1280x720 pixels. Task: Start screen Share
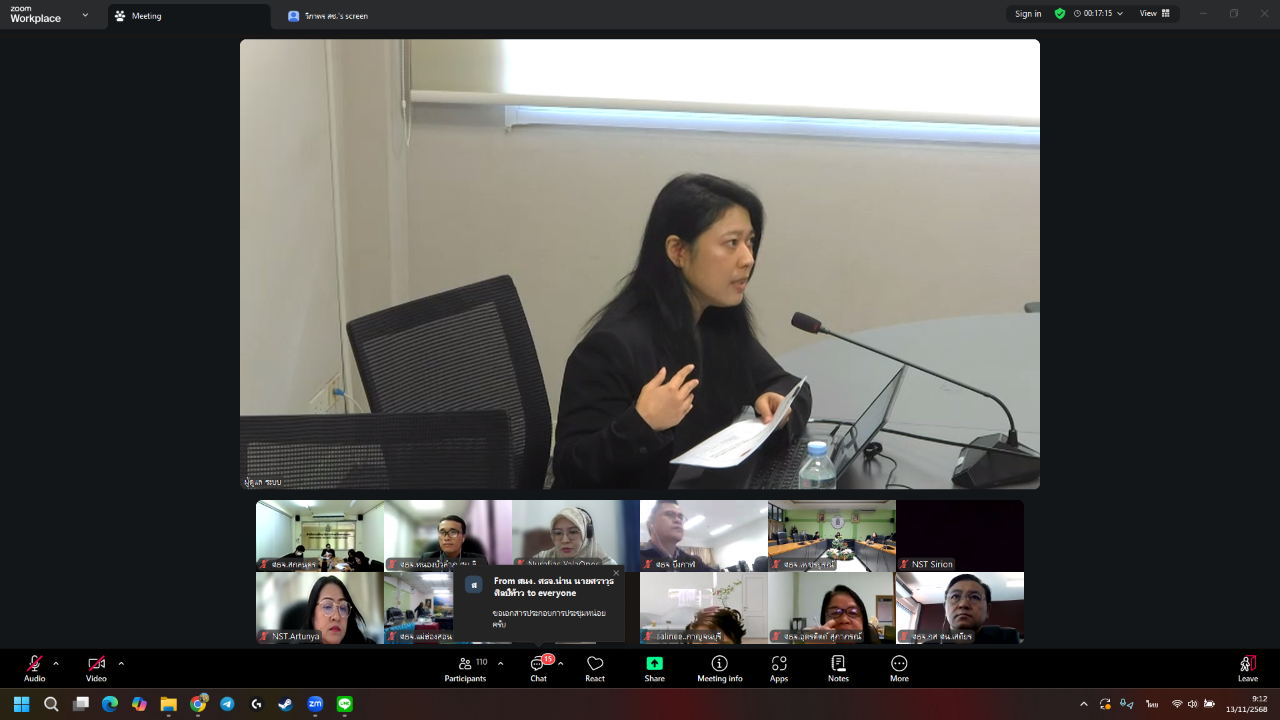654,668
